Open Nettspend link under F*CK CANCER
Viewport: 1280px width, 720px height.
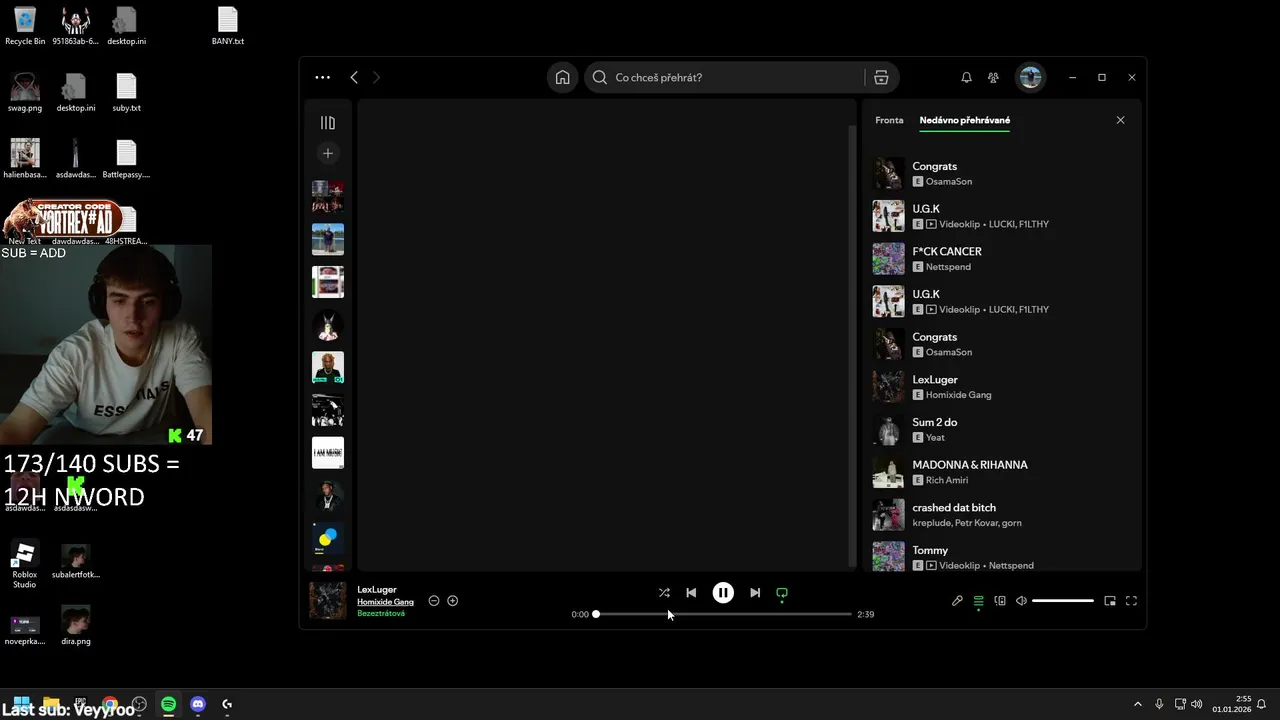(x=948, y=267)
